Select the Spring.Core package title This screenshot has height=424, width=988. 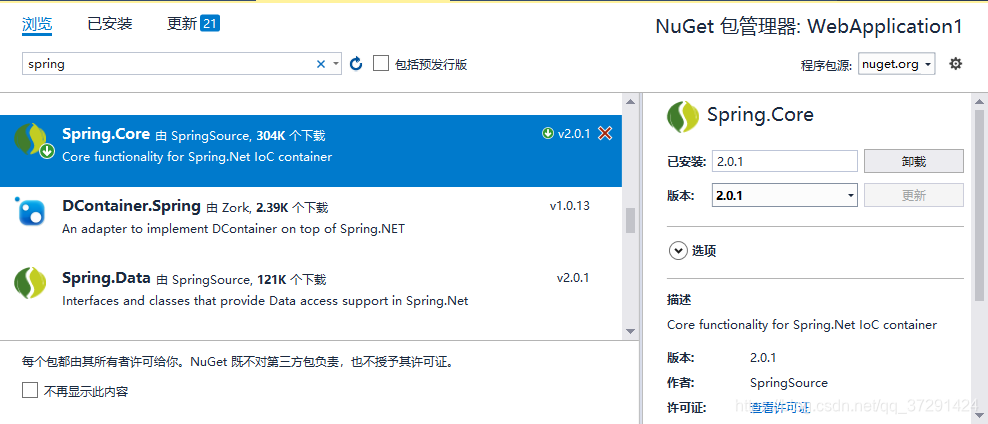[x=106, y=134]
